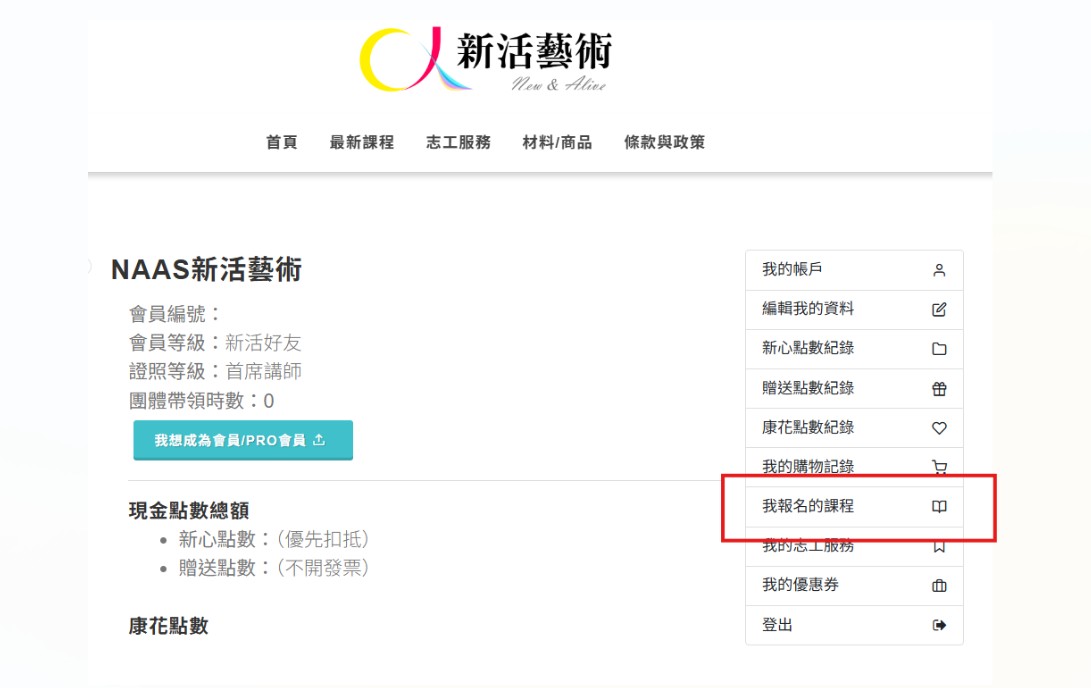Open the 材料/商品 navigation item
Image resolution: width=1091 pixels, height=688 pixels.
pos(557,143)
